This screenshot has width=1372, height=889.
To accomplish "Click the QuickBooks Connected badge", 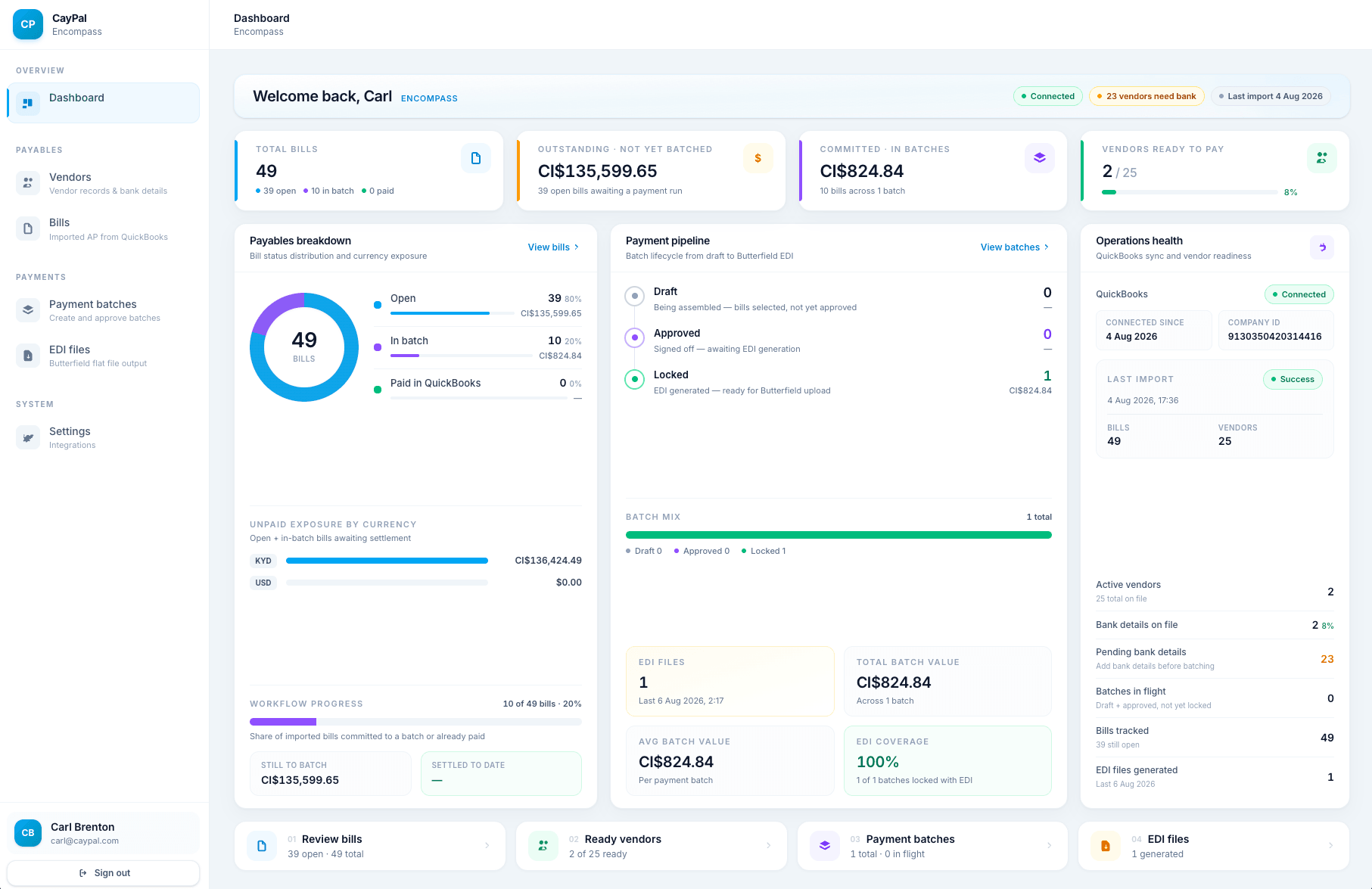I will point(1299,294).
